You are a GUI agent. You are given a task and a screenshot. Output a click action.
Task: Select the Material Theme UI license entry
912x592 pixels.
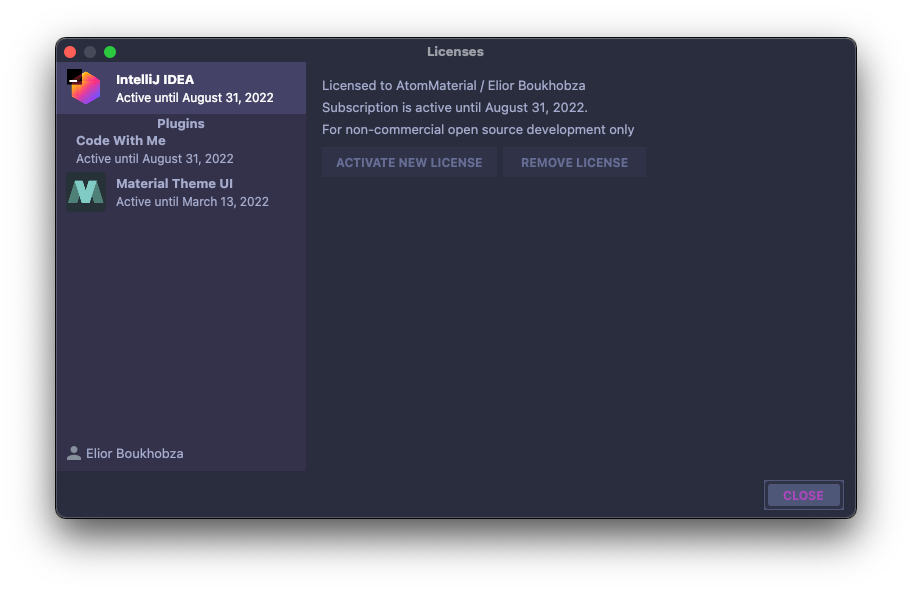181,192
